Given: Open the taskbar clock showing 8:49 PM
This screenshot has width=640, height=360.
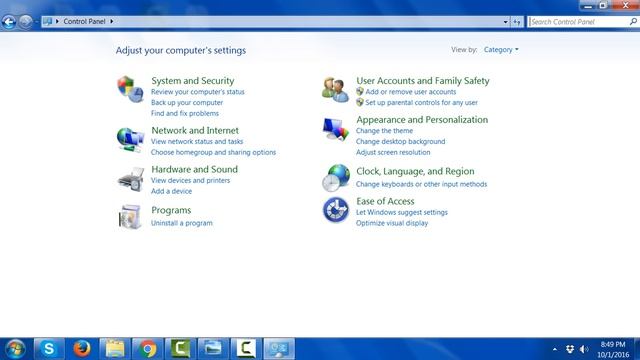Looking at the screenshot, I should 613,349.
